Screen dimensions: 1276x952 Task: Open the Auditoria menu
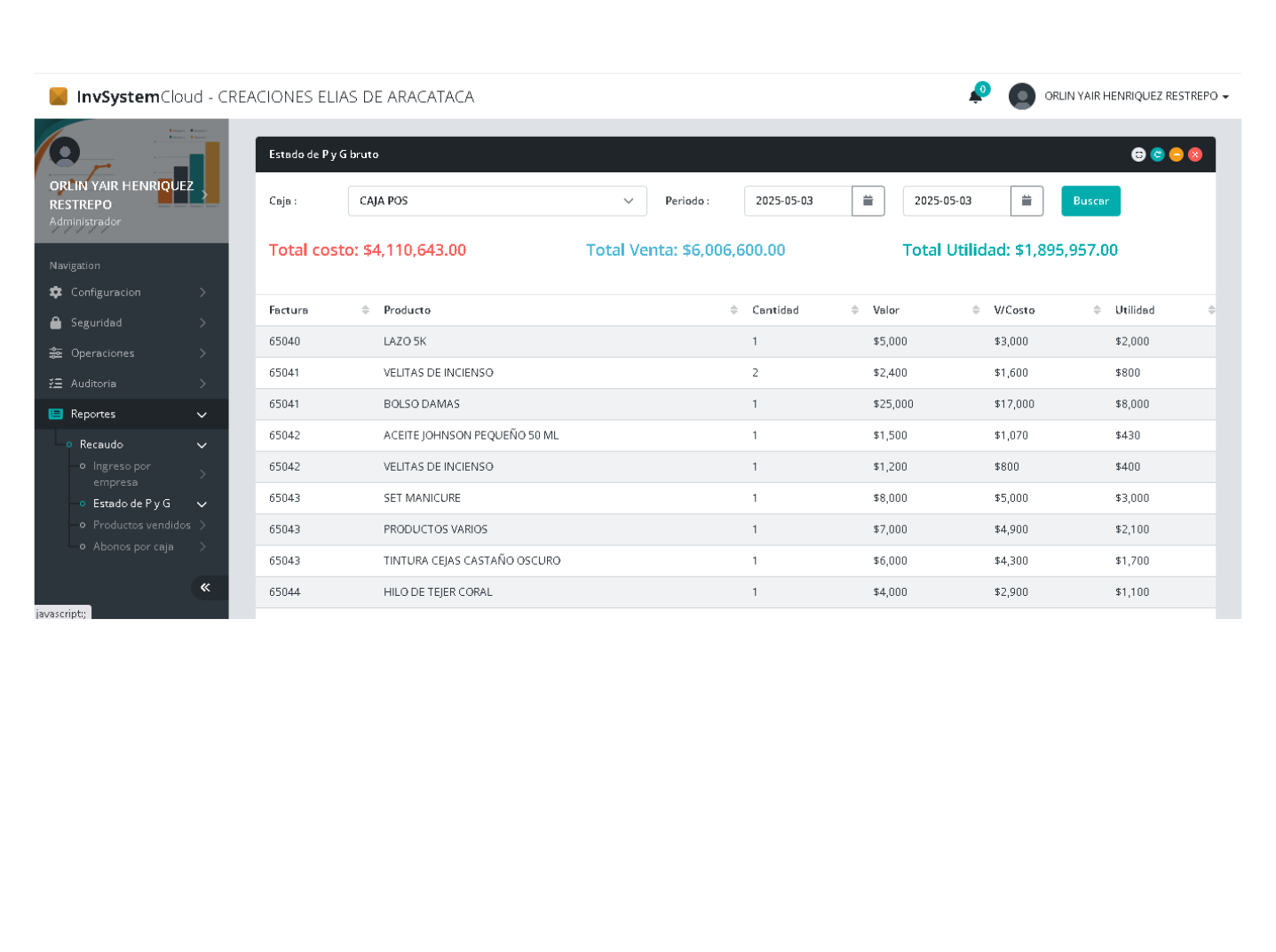(x=131, y=384)
